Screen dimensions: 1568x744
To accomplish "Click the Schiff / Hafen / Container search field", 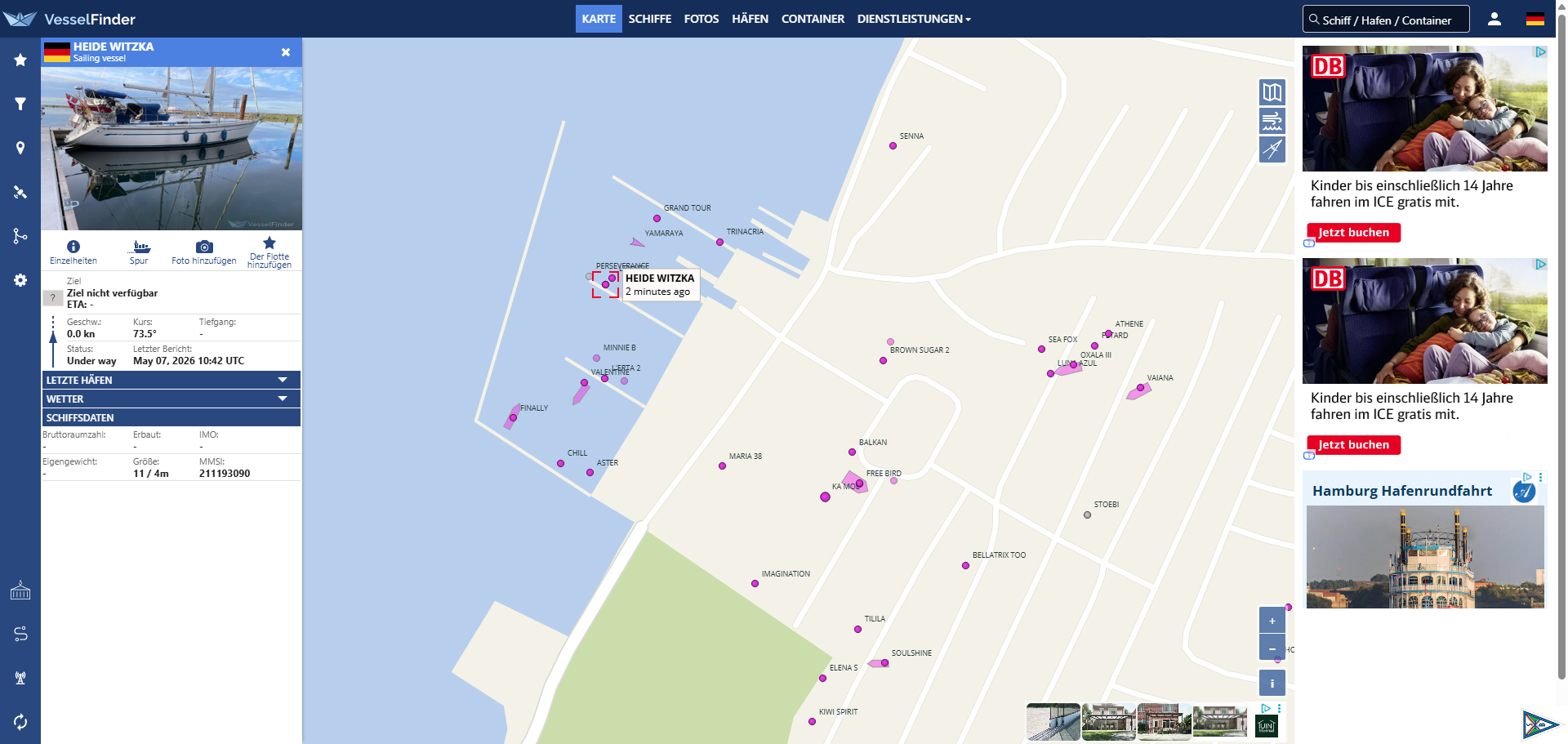I will (x=1386, y=19).
